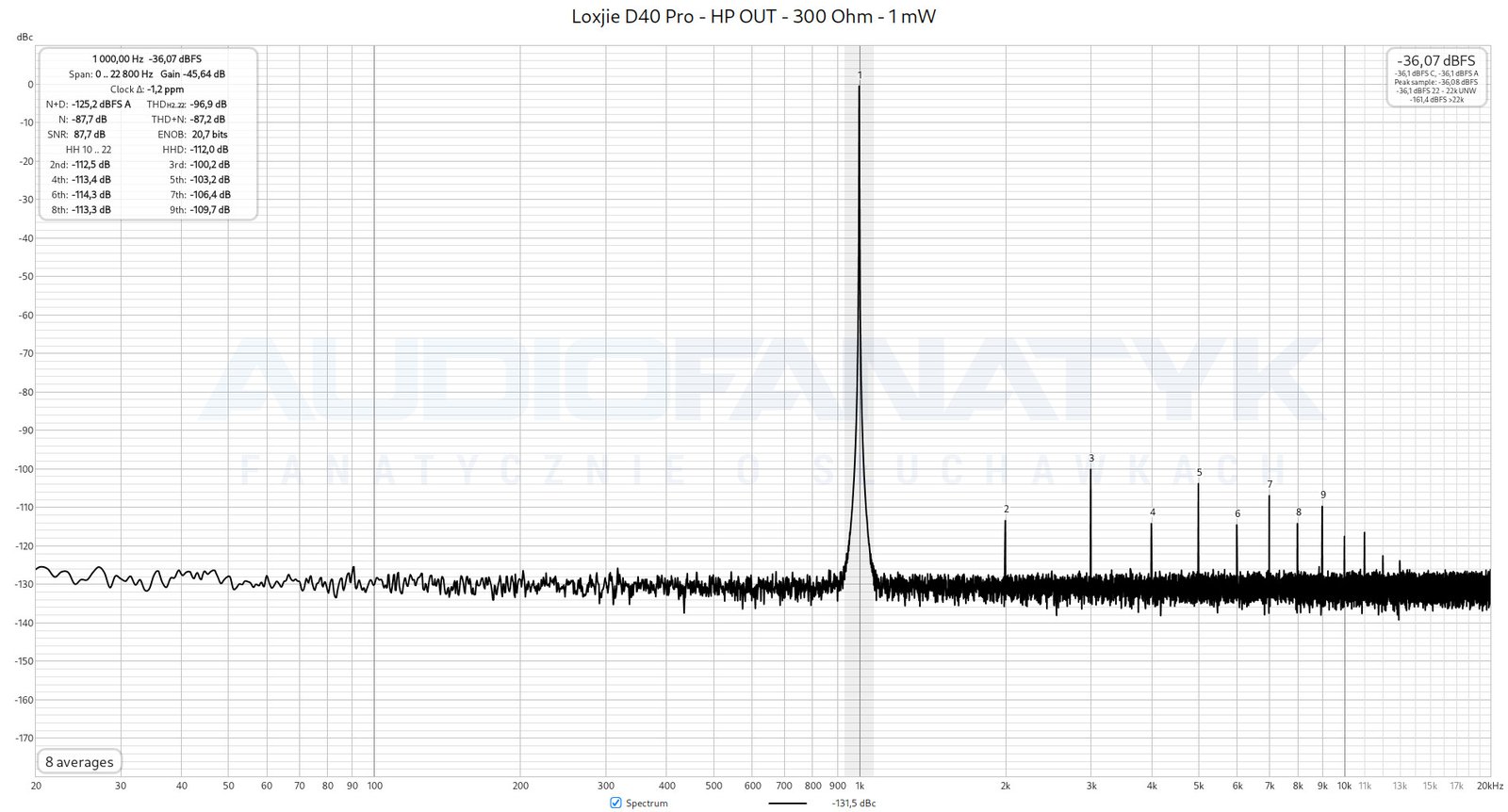The image size is (1508, 812).
Task: Click the large -36,07 dBFS level readout
Action: tap(1436, 61)
